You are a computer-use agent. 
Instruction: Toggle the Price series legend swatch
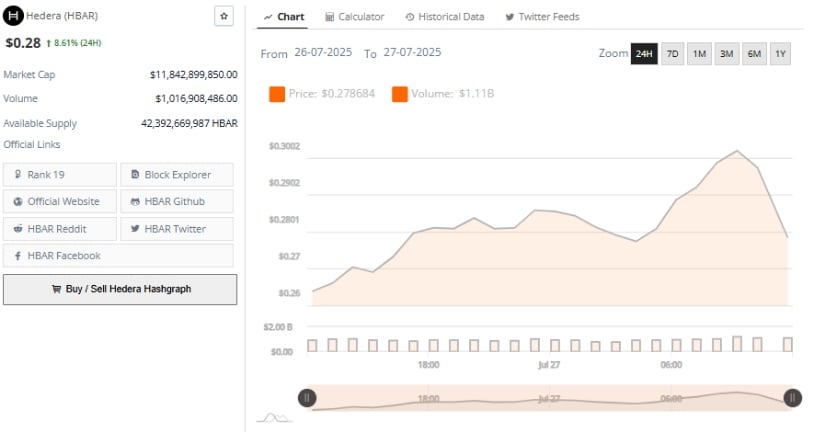point(277,94)
